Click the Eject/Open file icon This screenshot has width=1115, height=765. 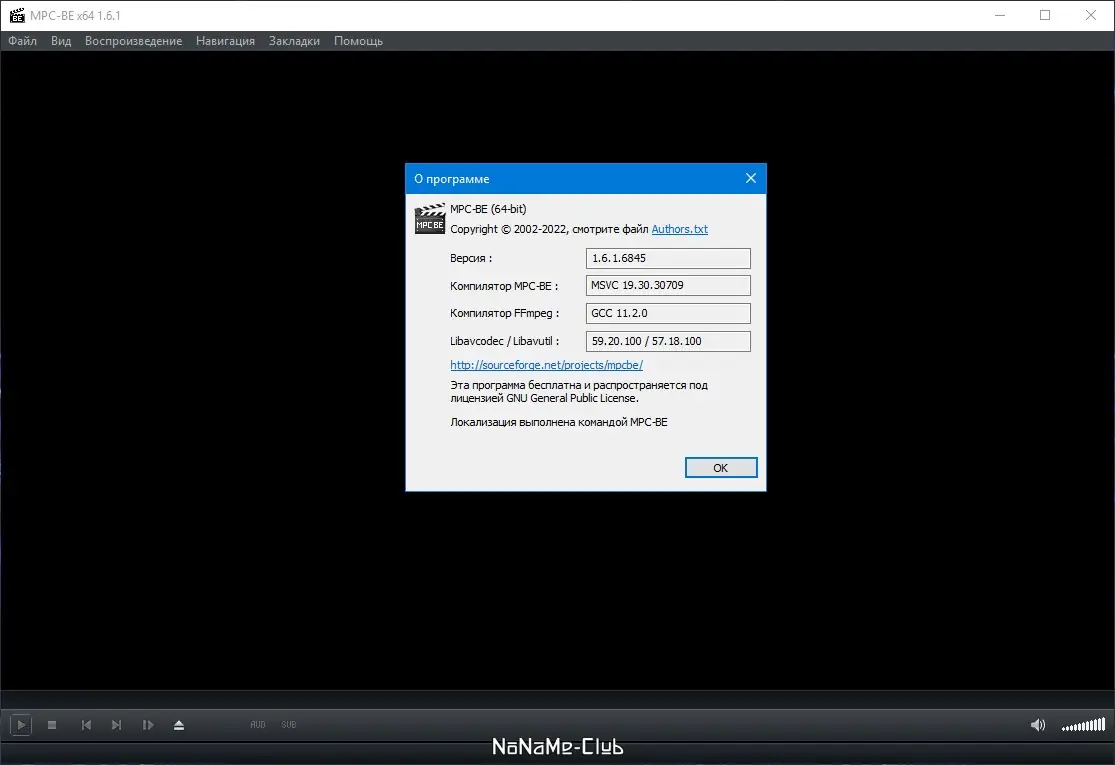coord(179,724)
